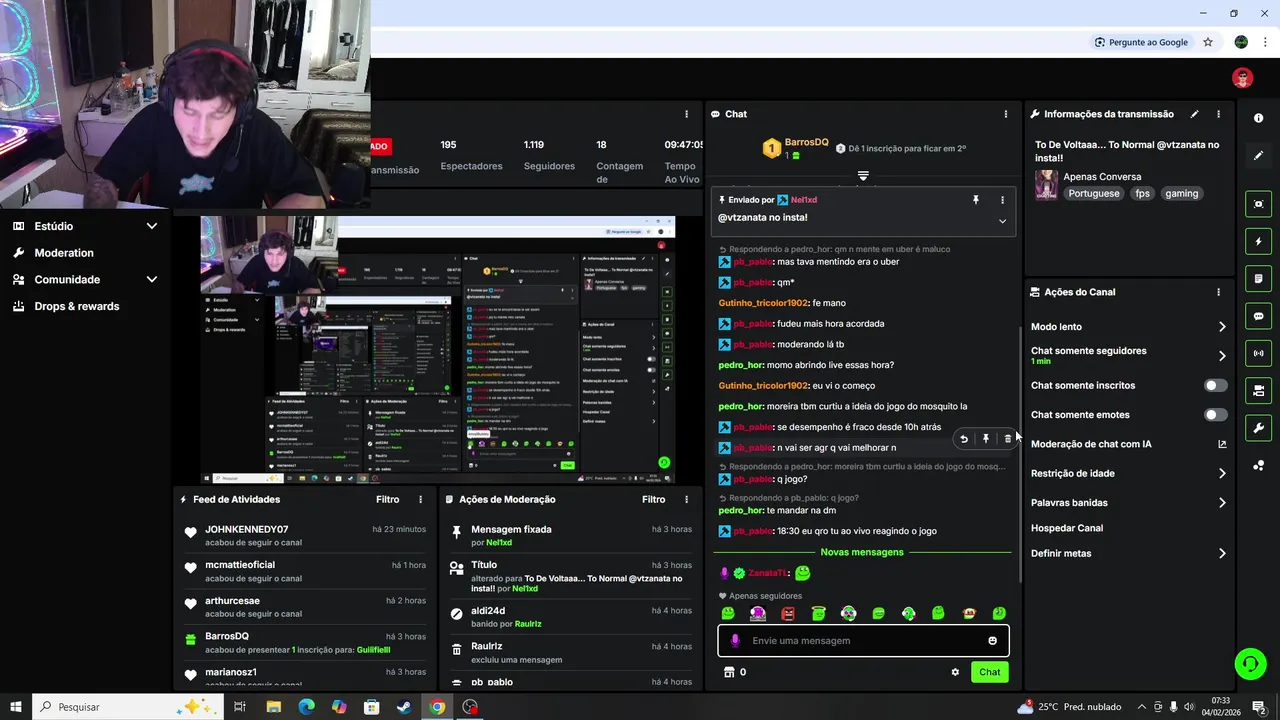Click the three-dots cluster icon in right toolbar
This screenshot has height=720, width=1280.
coord(1258,465)
